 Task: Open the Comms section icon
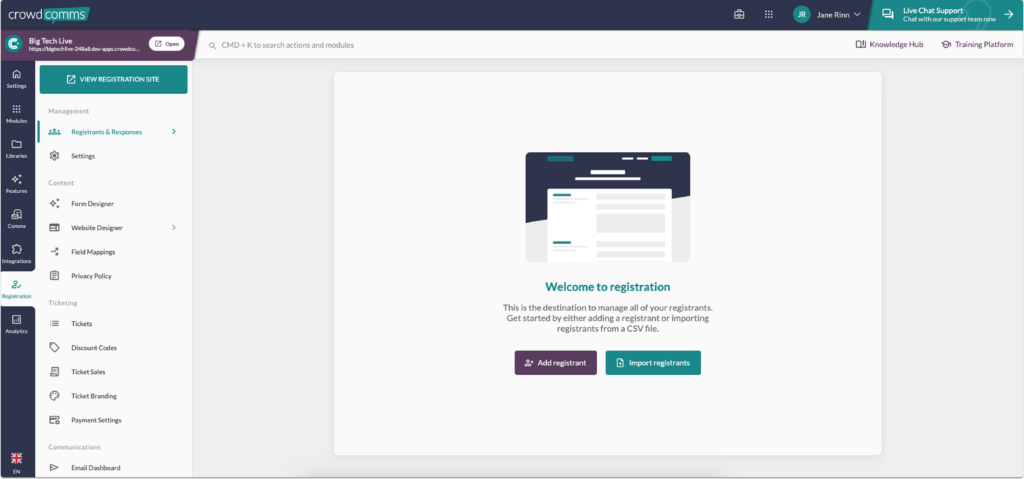16,218
